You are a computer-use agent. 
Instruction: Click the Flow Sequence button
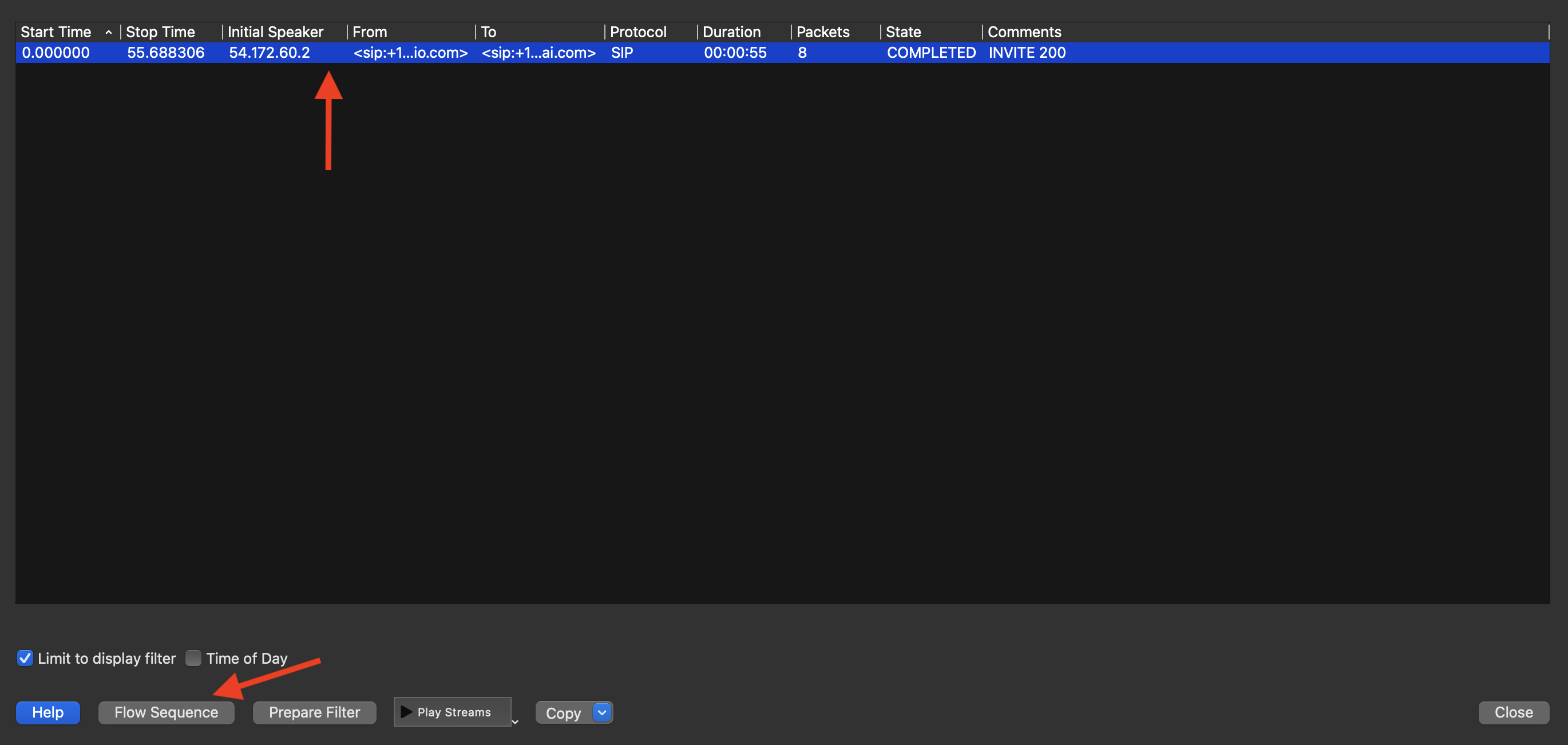pos(165,711)
